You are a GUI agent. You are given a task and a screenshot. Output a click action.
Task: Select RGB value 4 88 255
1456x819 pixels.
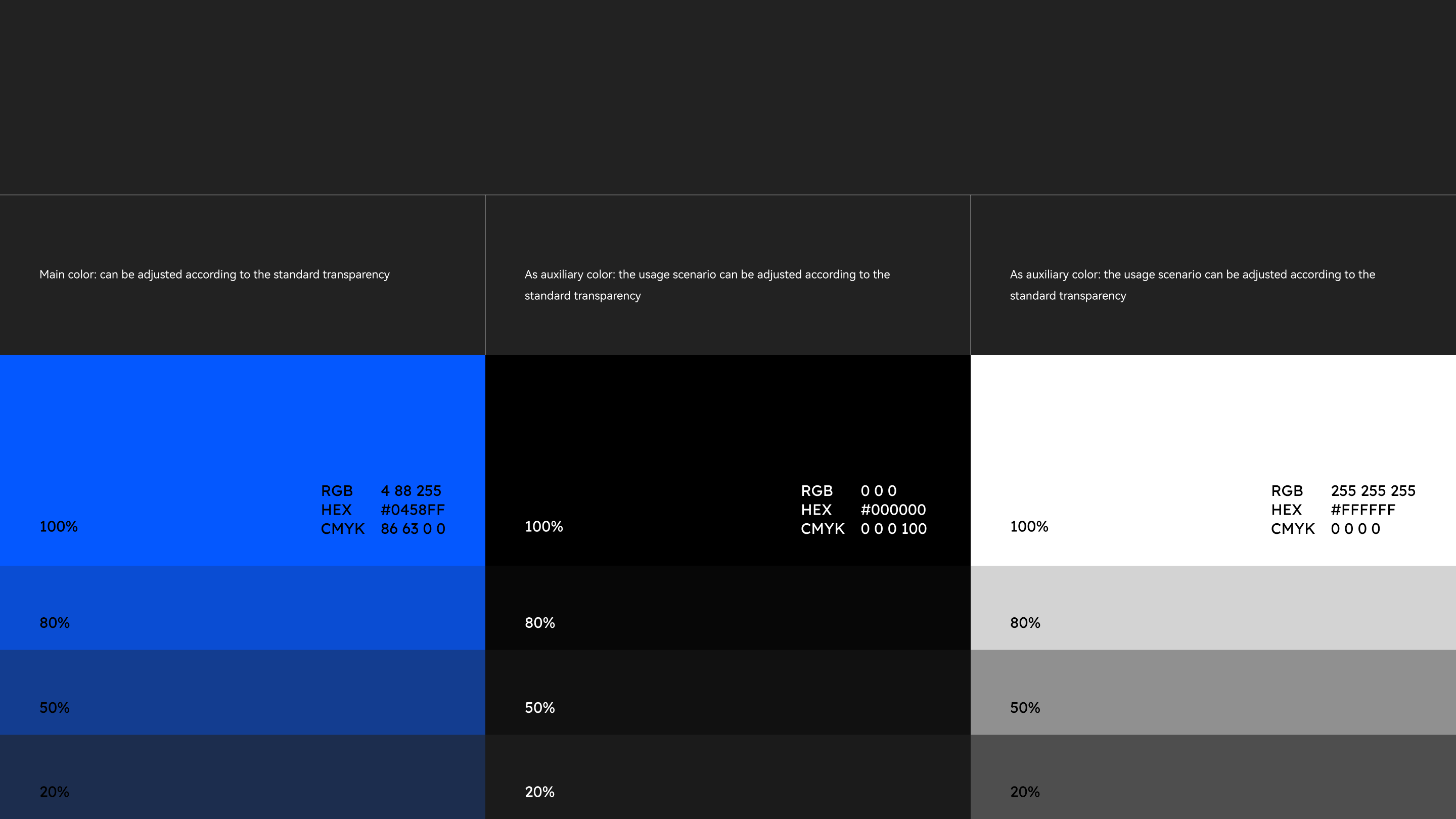tap(411, 490)
